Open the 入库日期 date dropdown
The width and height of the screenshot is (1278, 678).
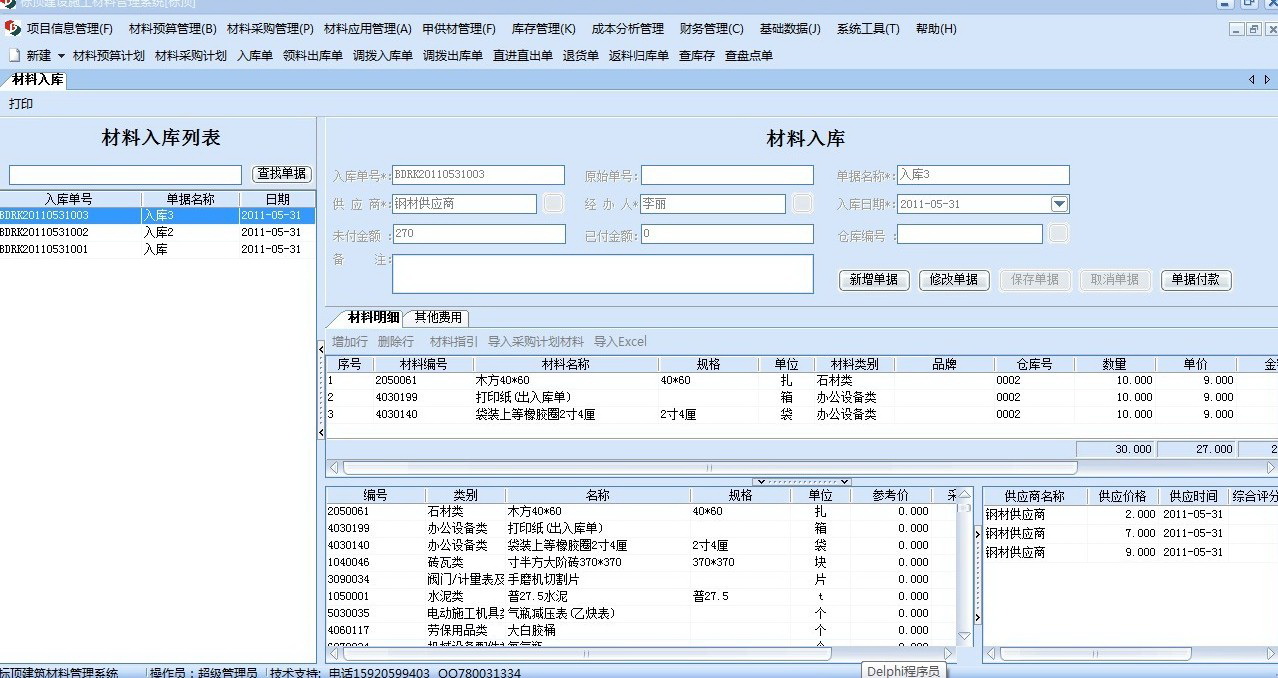point(1059,204)
